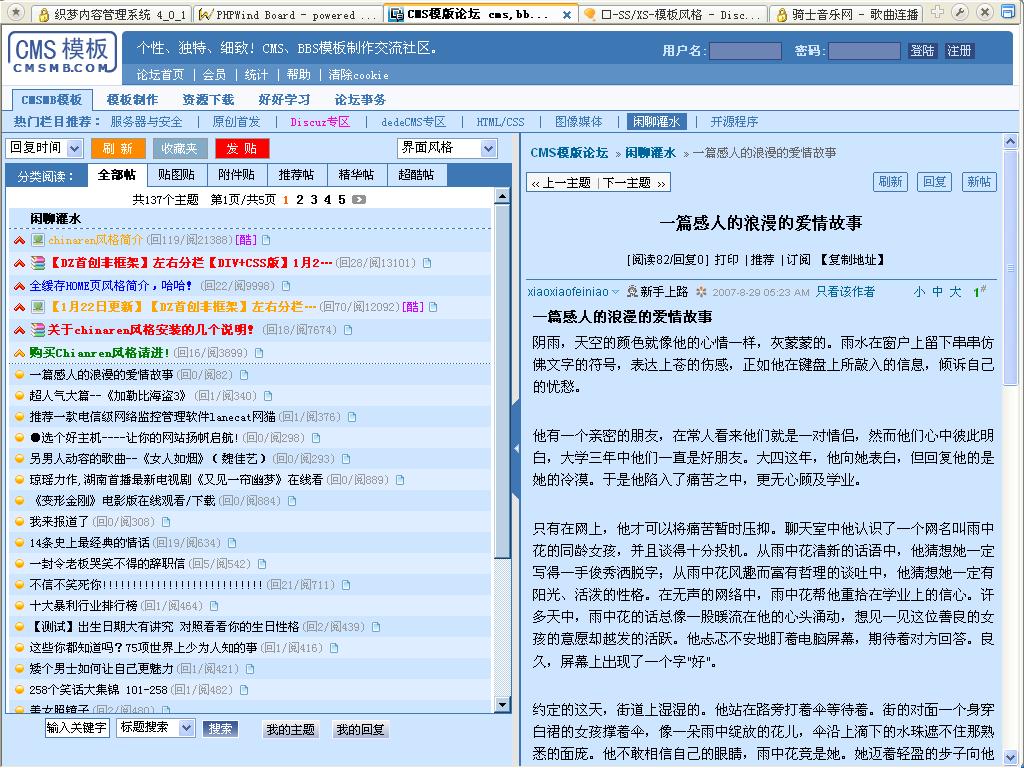Click the 输入关键字 search field
The height and width of the screenshot is (768, 1024).
click(76, 728)
